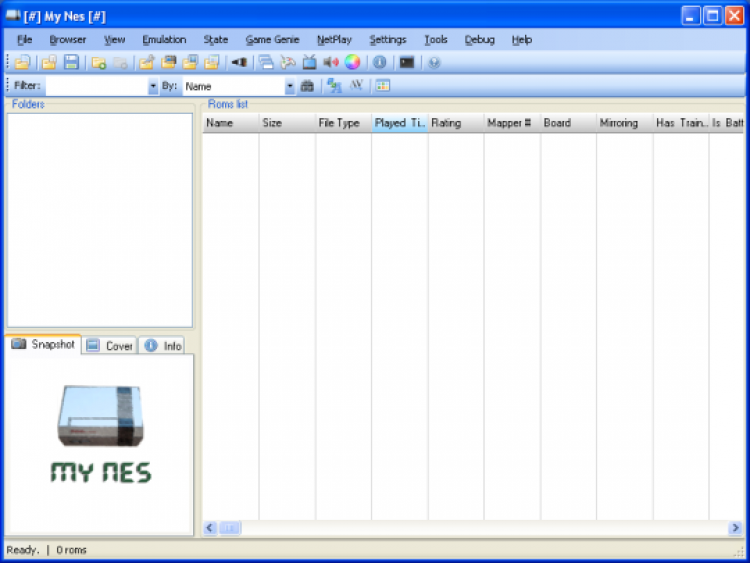Sort by Has Trainer column header
The width and height of the screenshot is (750, 563).
coord(681,123)
